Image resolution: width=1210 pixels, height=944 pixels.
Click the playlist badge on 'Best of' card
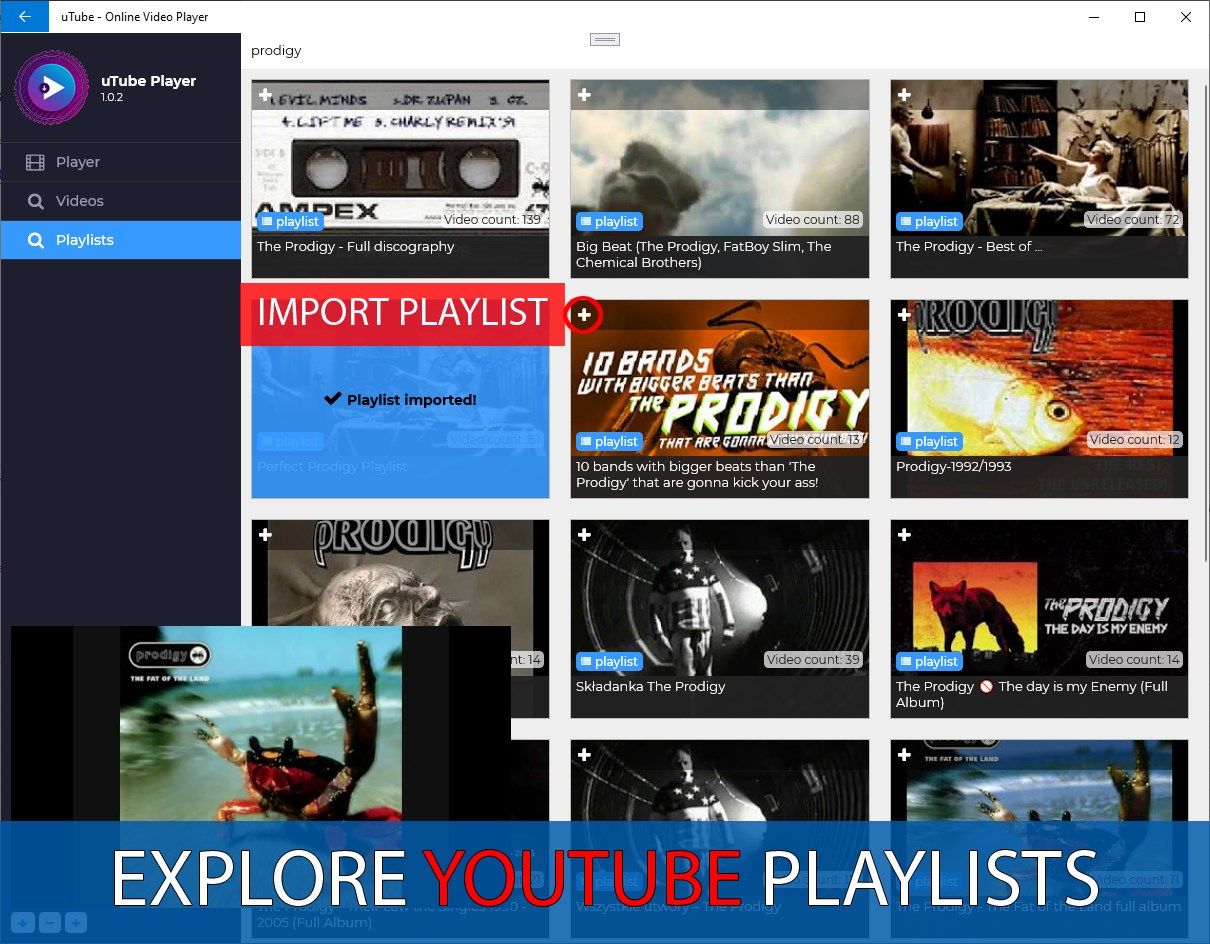[929, 221]
